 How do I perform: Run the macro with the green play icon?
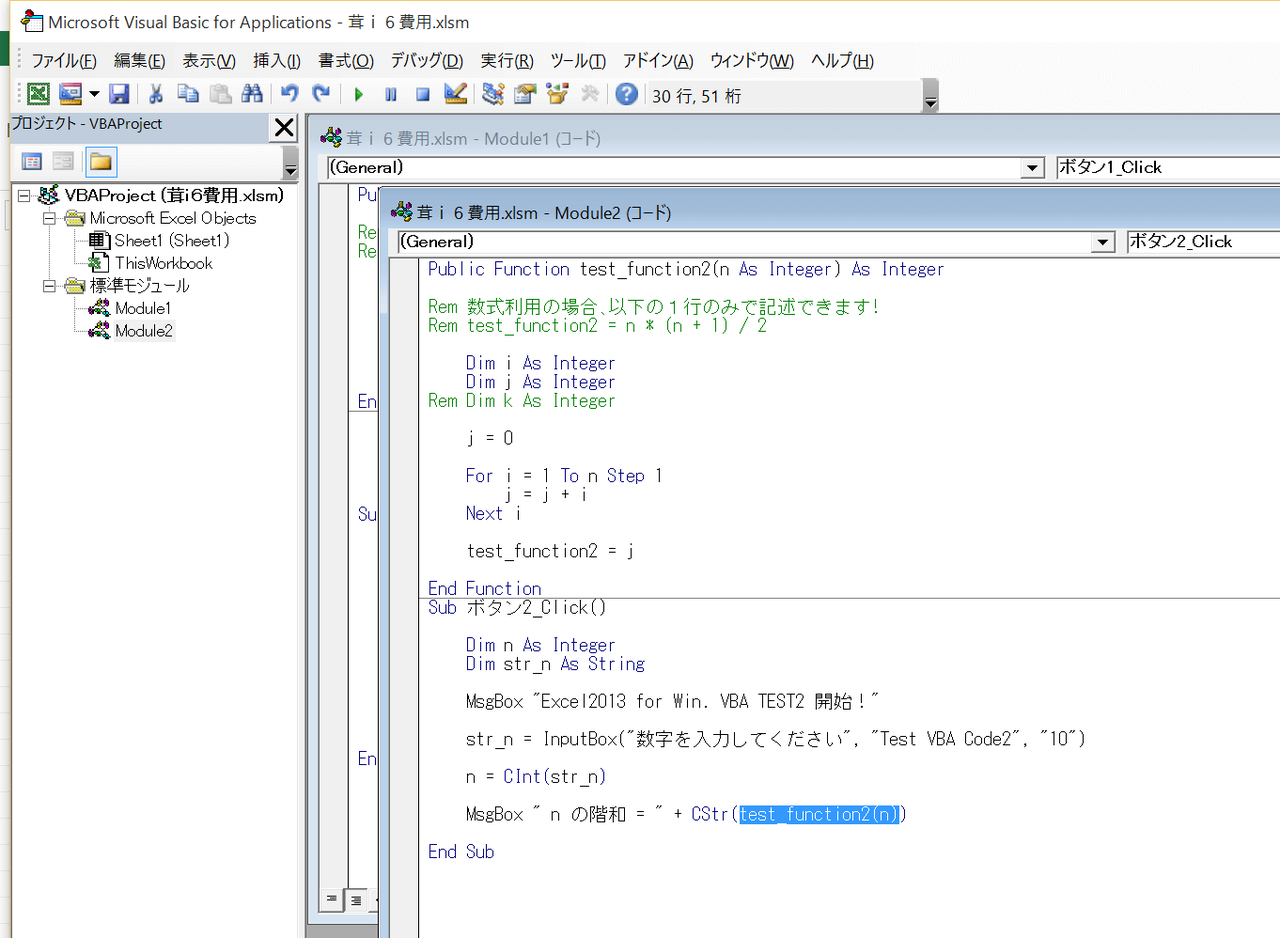tap(358, 94)
